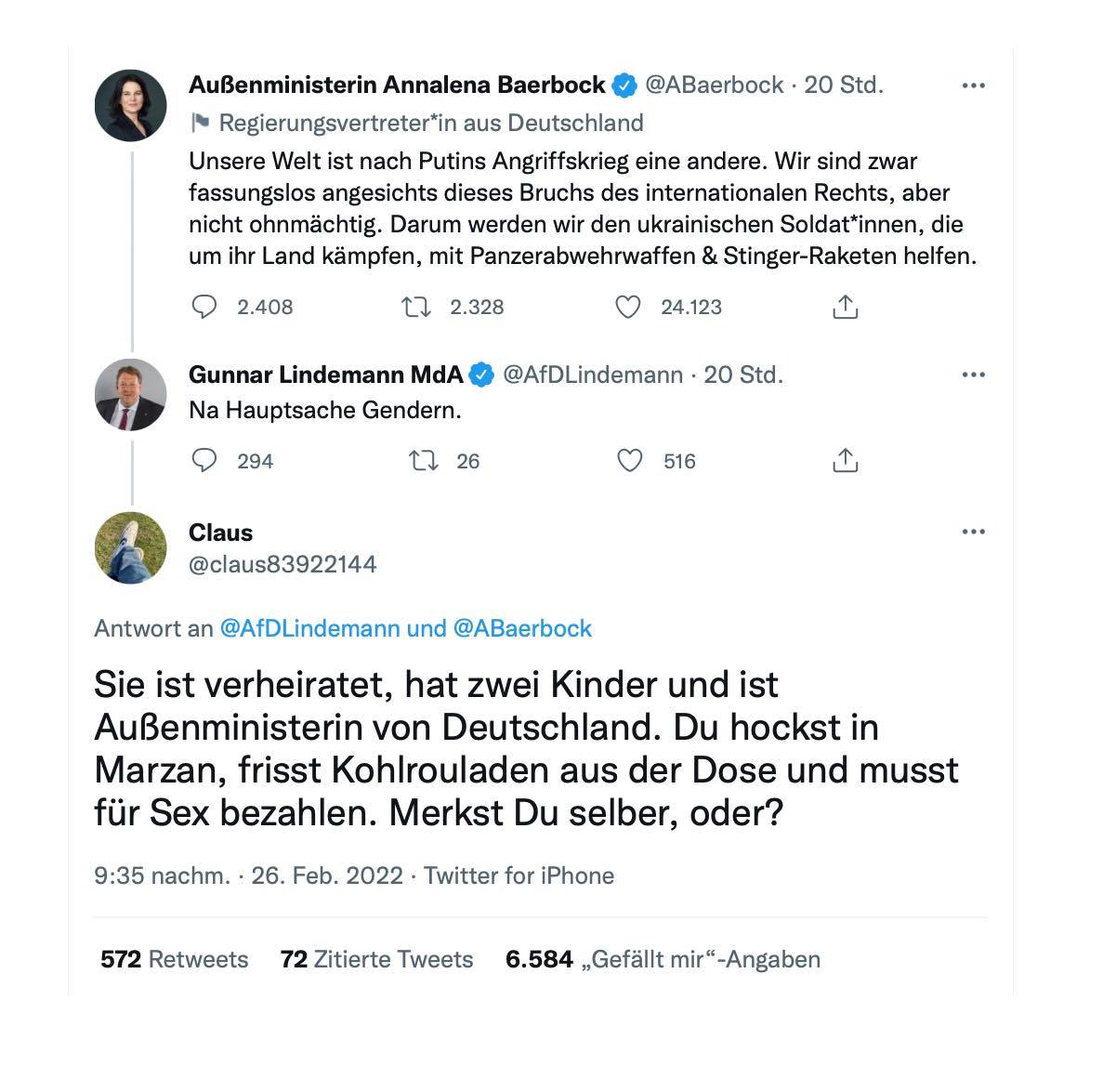
Task: Click reply icon on Lindemann's tweet
Action: pos(204,461)
